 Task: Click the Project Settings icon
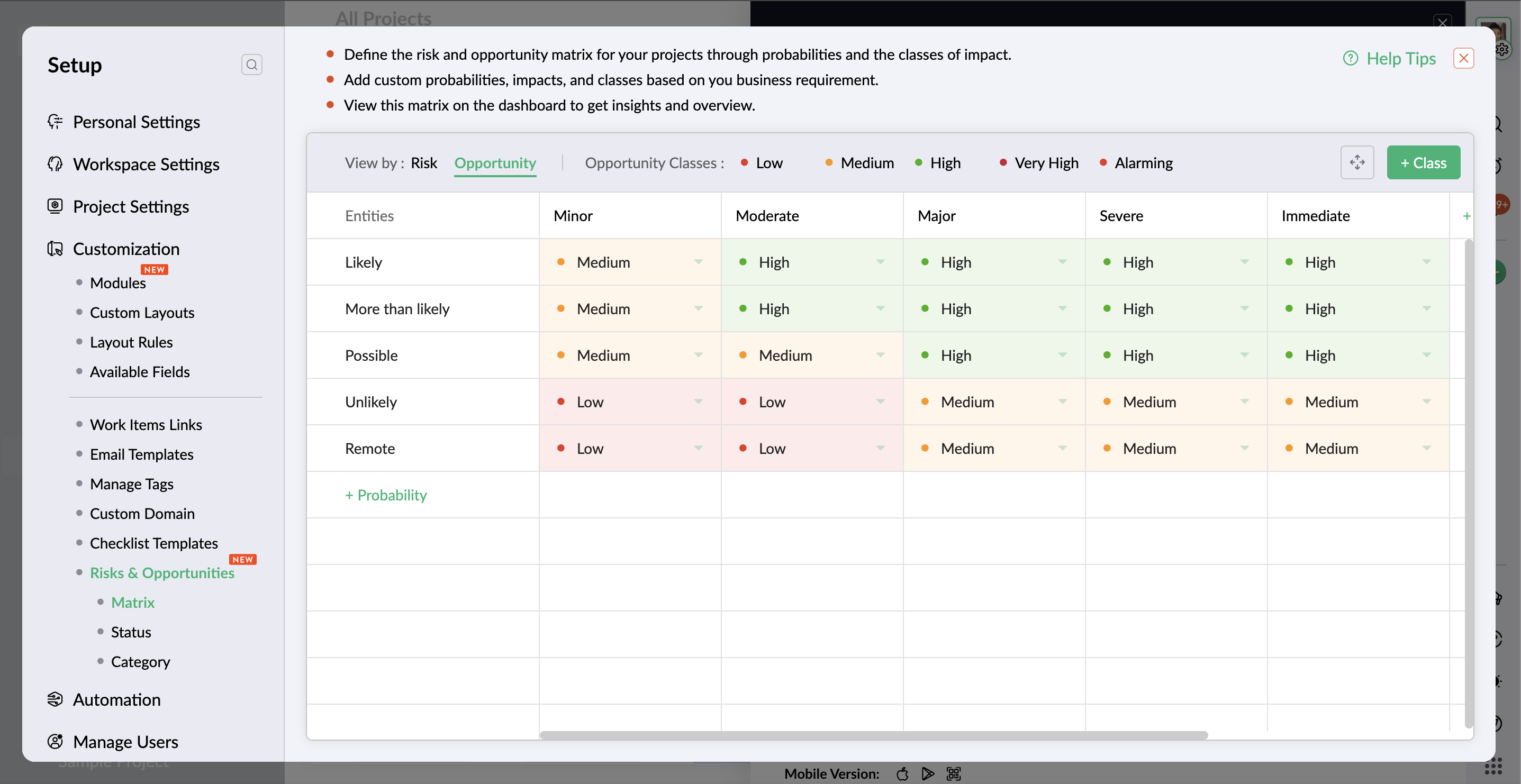click(x=55, y=206)
